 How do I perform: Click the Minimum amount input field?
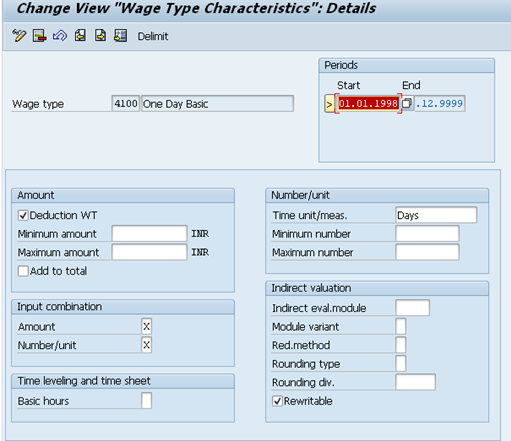[x=149, y=234]
